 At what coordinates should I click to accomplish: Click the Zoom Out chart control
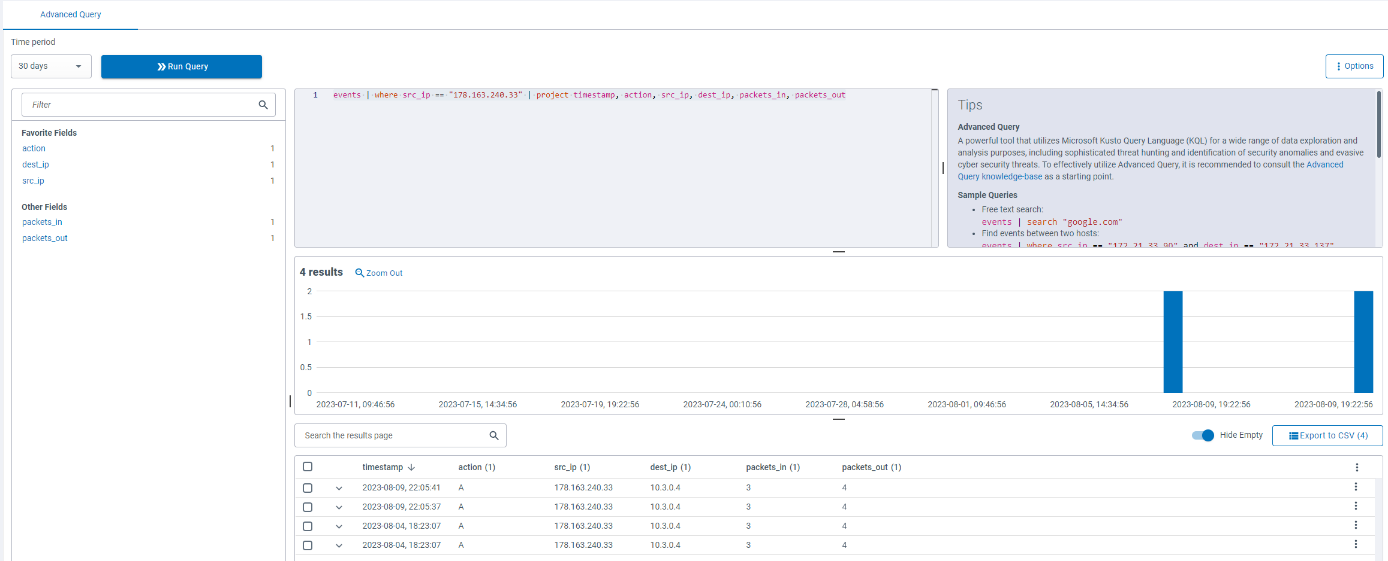pos(379,273)
